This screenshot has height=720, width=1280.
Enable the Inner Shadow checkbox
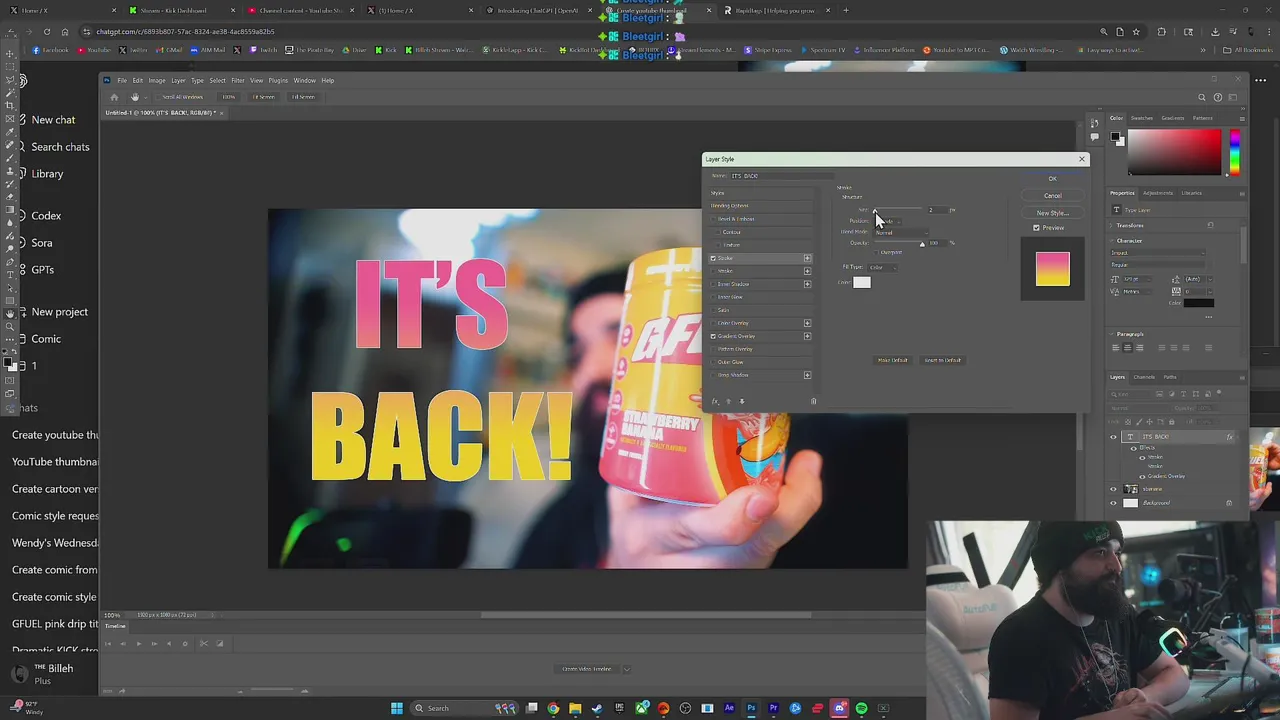tap(713, 284)
